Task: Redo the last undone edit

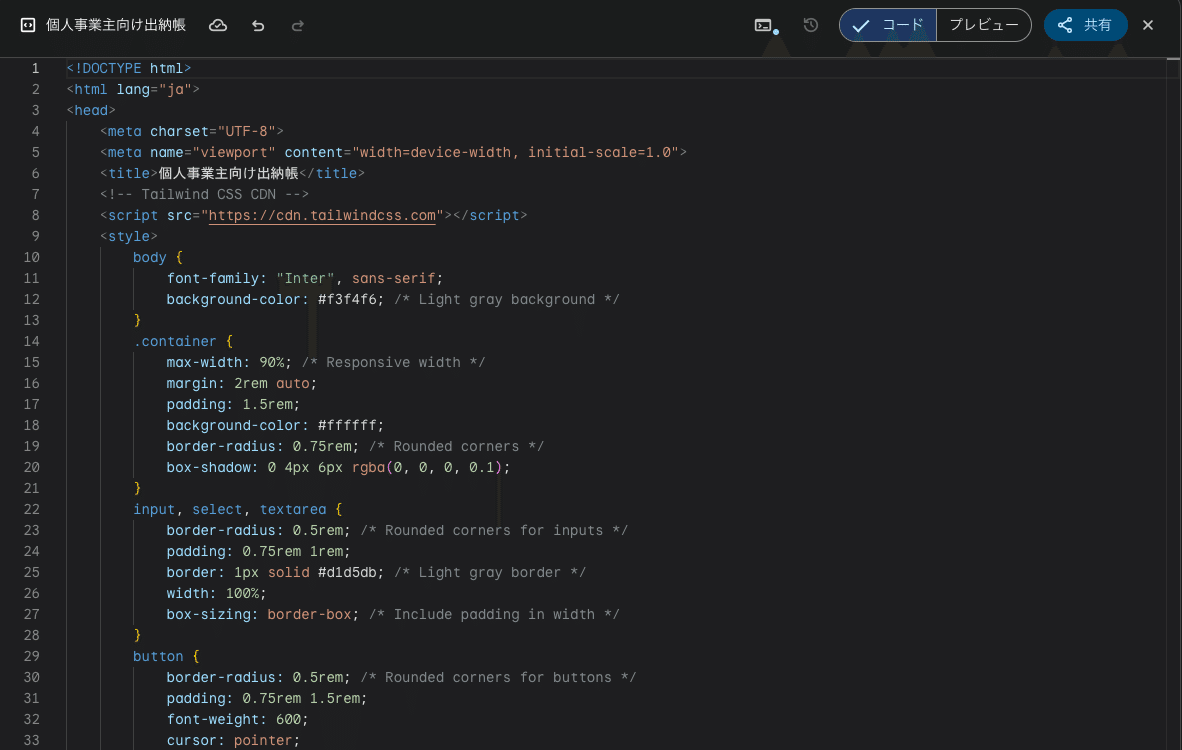Action: (x=298, y=26)
